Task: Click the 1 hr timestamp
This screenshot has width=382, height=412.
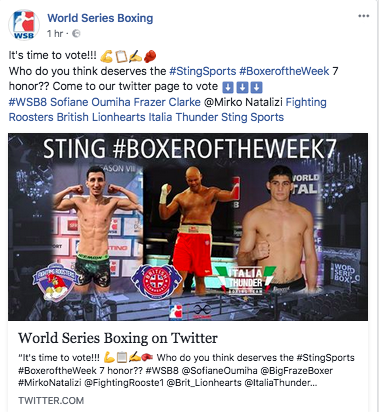Action: tap(55, 33)
